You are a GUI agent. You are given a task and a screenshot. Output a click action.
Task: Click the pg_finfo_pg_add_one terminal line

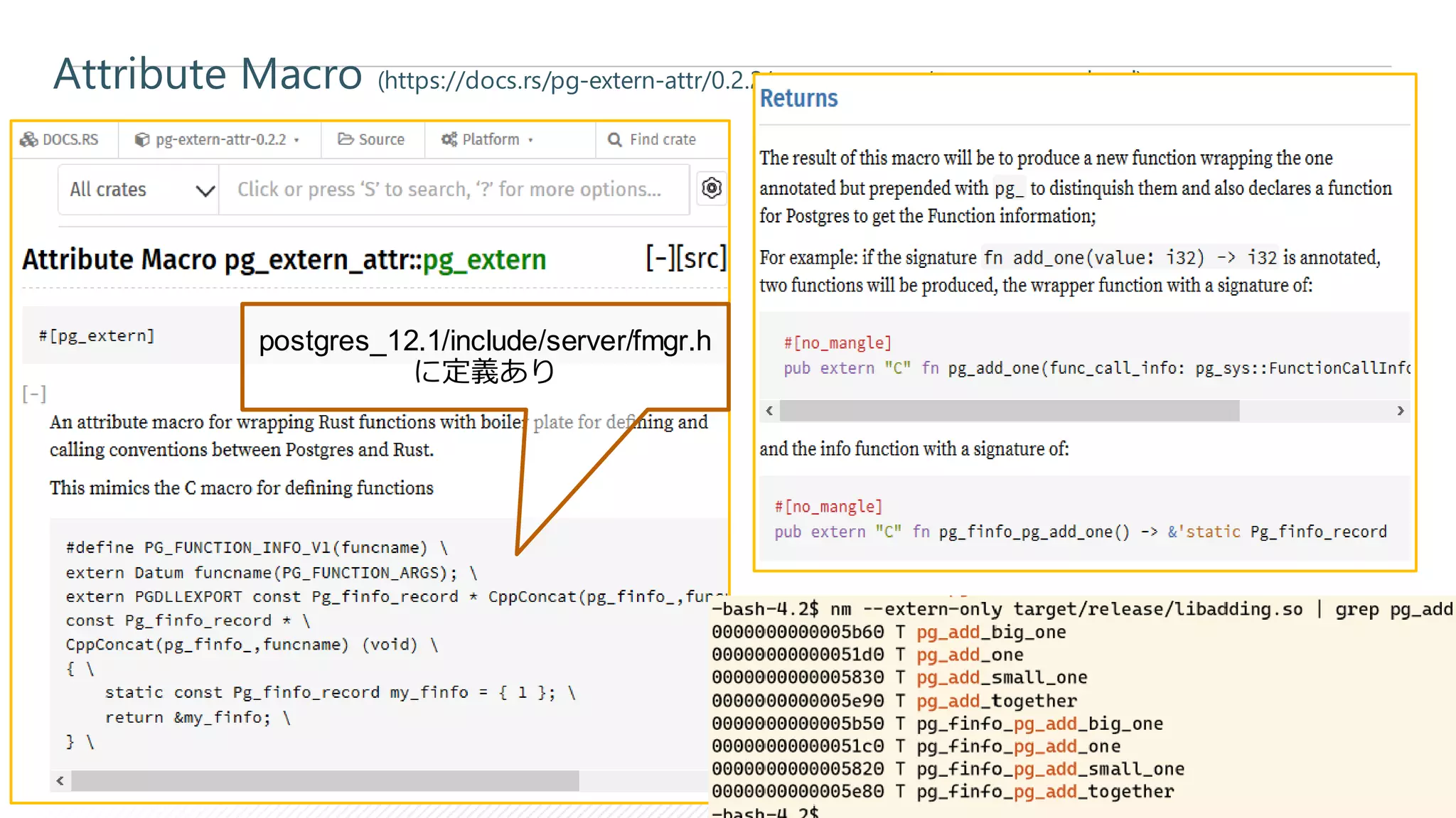pos(916,746)
